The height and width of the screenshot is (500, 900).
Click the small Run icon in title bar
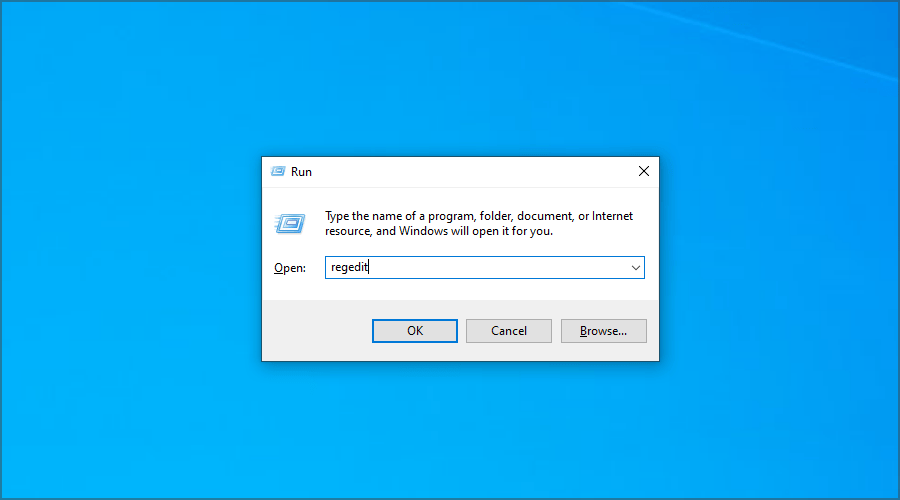[279, 171]
